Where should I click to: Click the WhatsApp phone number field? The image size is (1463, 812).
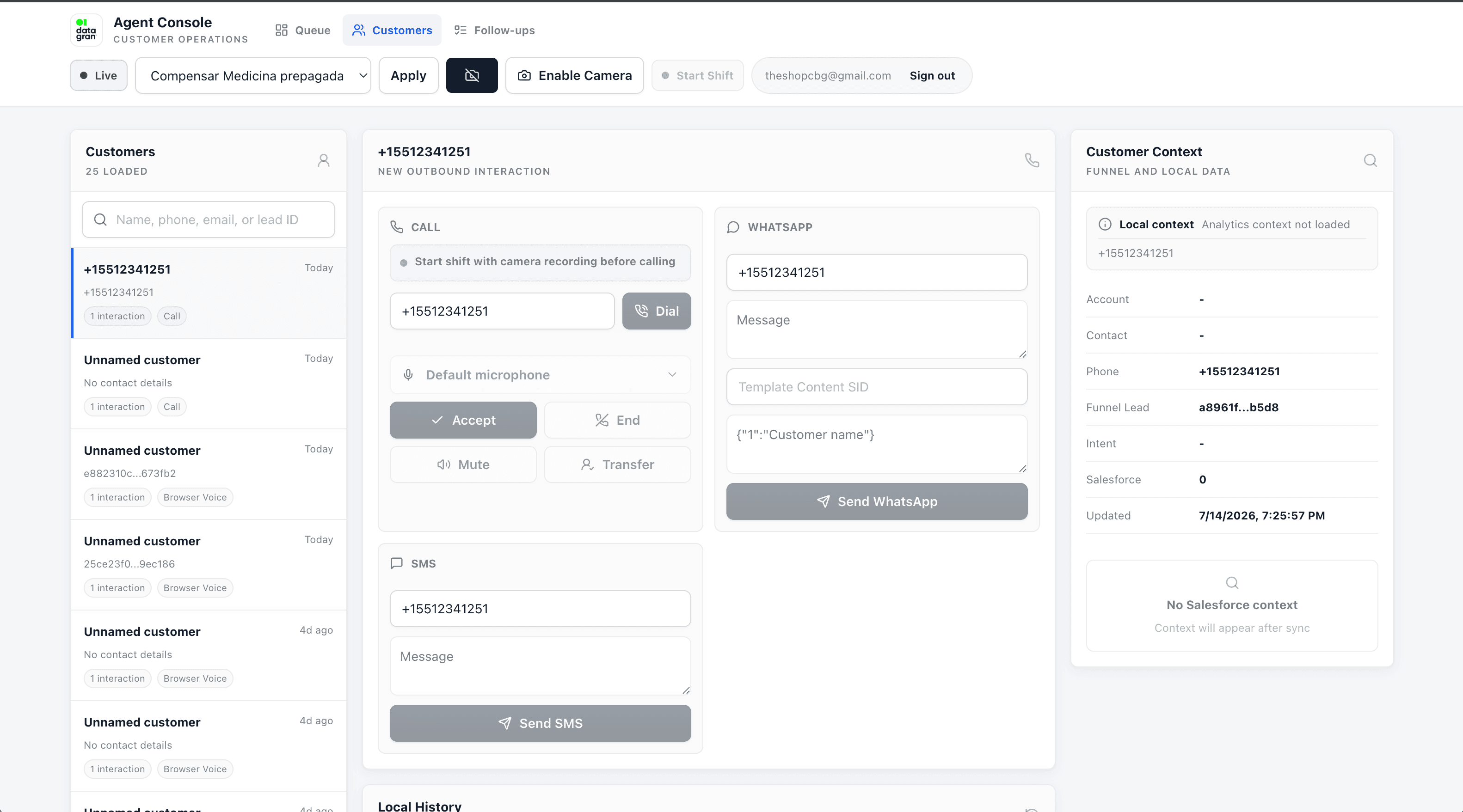click(877, 273)
